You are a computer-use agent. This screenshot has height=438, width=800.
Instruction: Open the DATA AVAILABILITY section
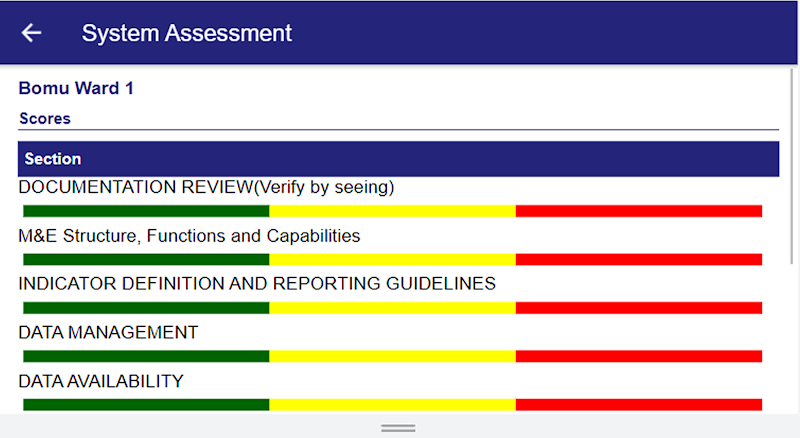click(x=101, y=381)
